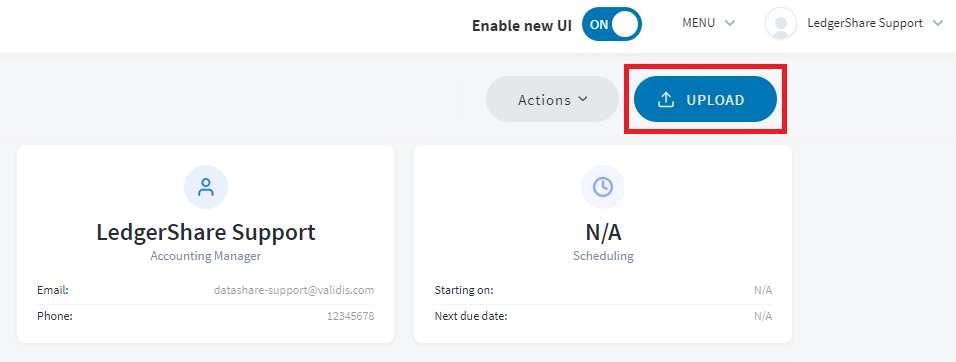Click the LedgerShare Support card heading

coord(206,232)
